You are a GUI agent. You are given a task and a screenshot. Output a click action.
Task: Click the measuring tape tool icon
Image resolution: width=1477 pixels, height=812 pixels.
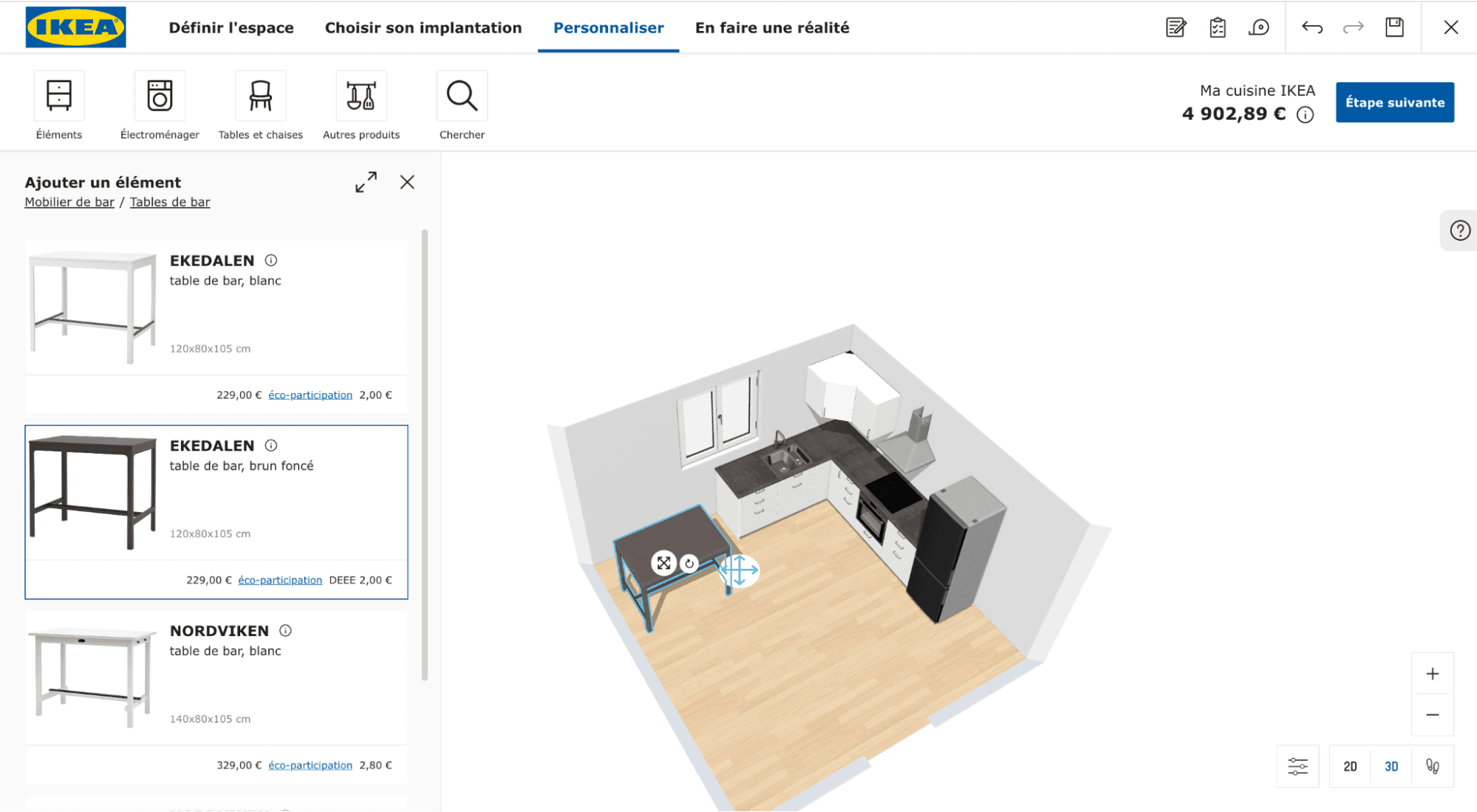click(x=1258, y=27)
